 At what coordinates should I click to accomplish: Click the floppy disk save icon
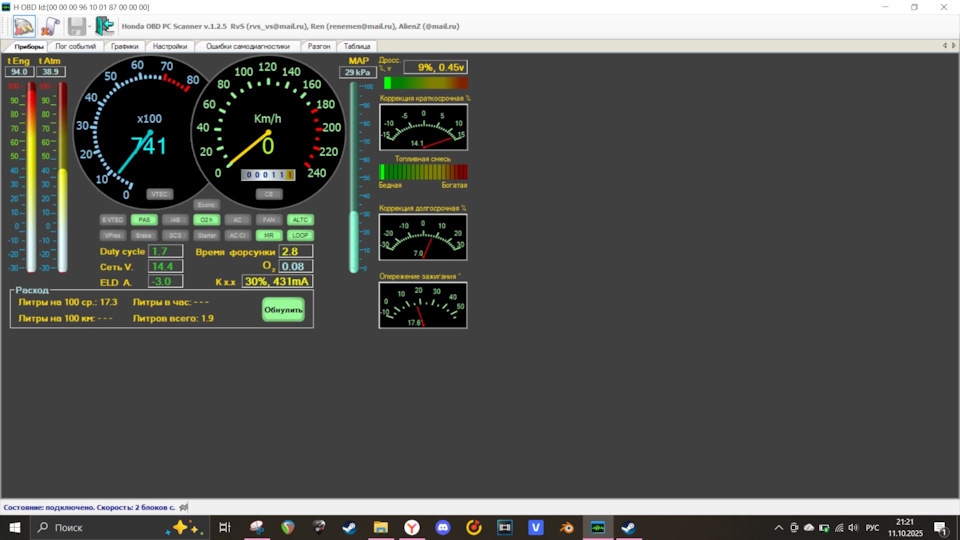click(x=76, y=26)
